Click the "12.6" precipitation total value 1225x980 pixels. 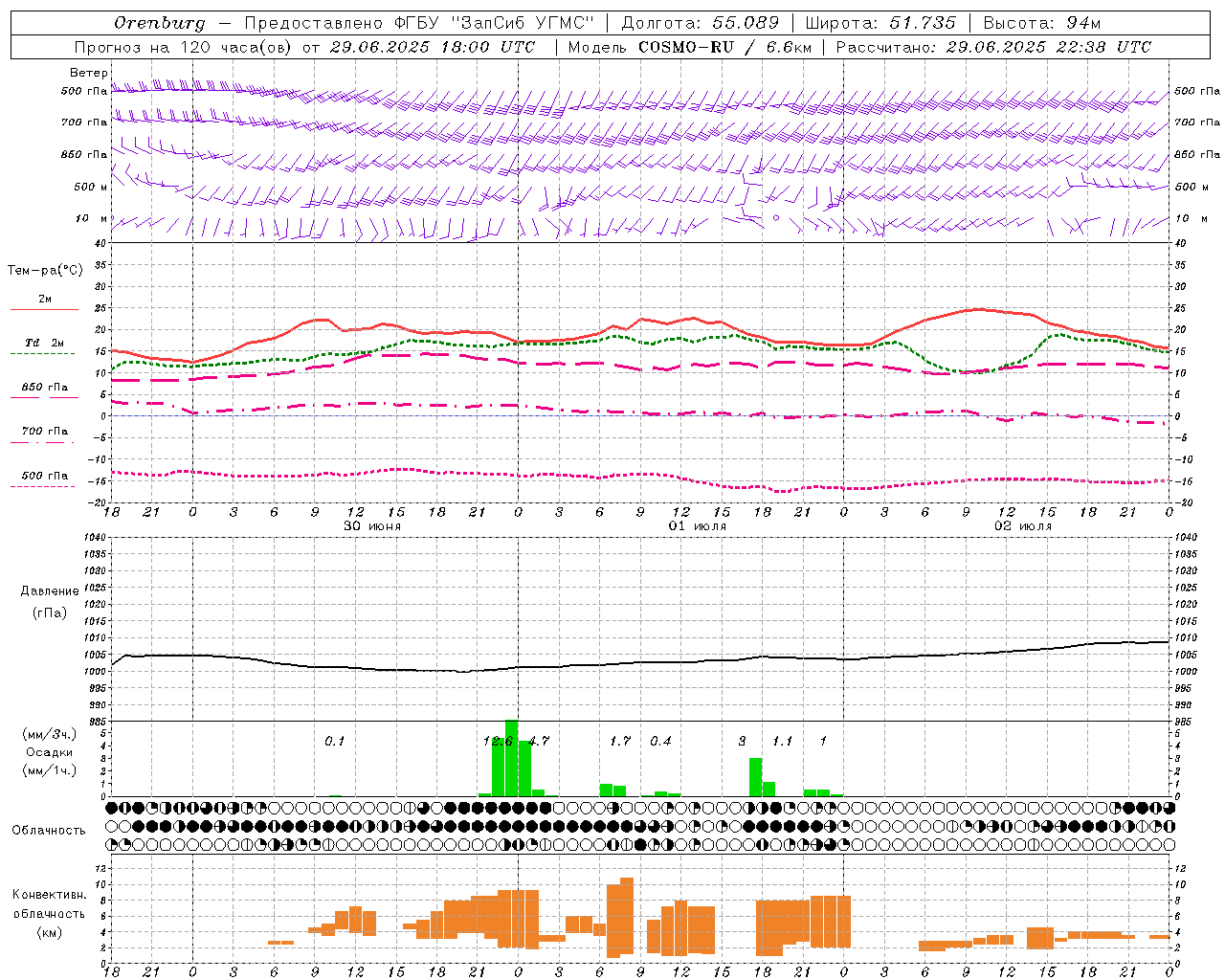click(499, 741)
